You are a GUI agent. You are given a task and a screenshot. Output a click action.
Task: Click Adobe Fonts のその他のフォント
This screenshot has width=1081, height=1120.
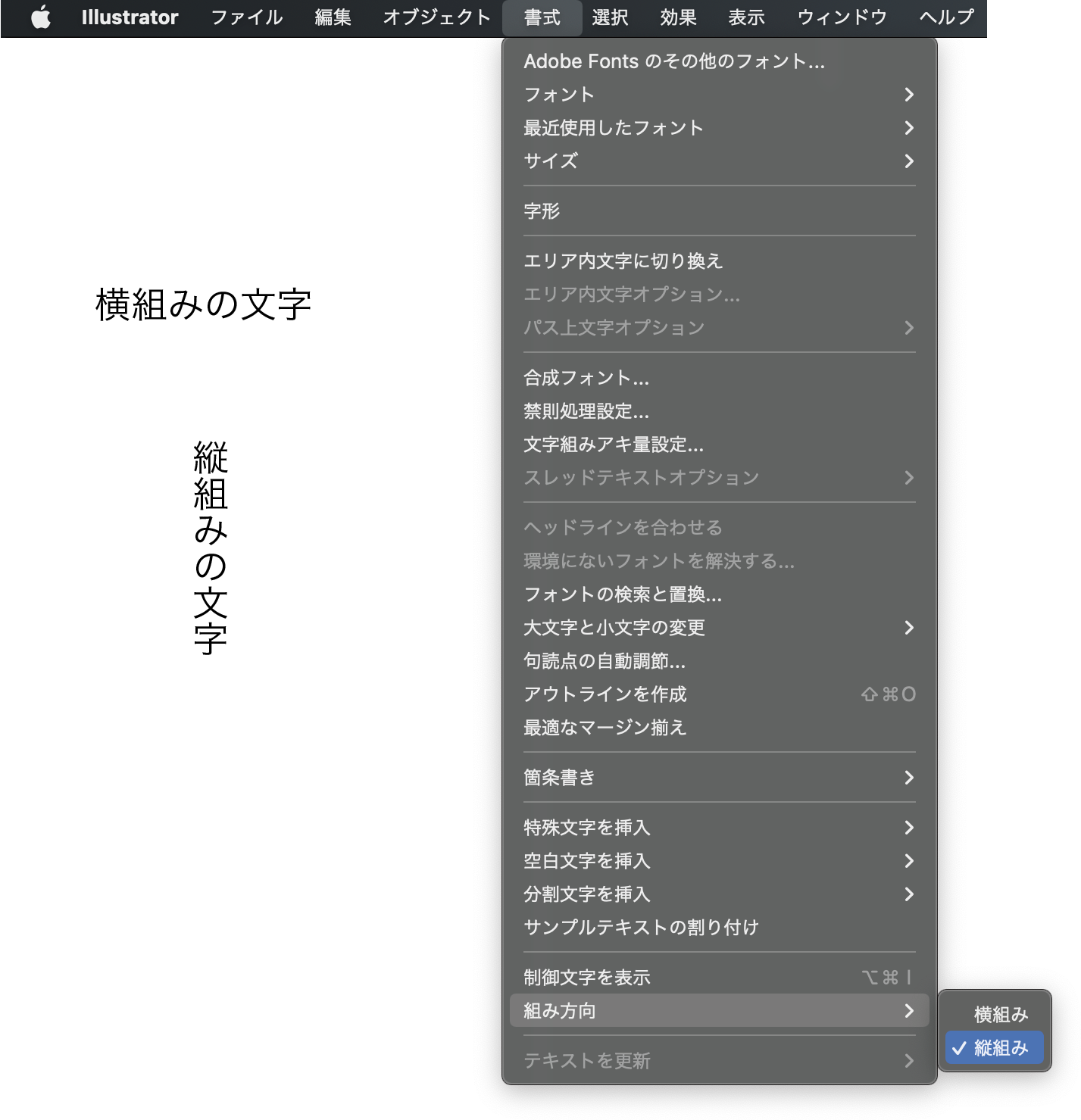coord(673,61)
